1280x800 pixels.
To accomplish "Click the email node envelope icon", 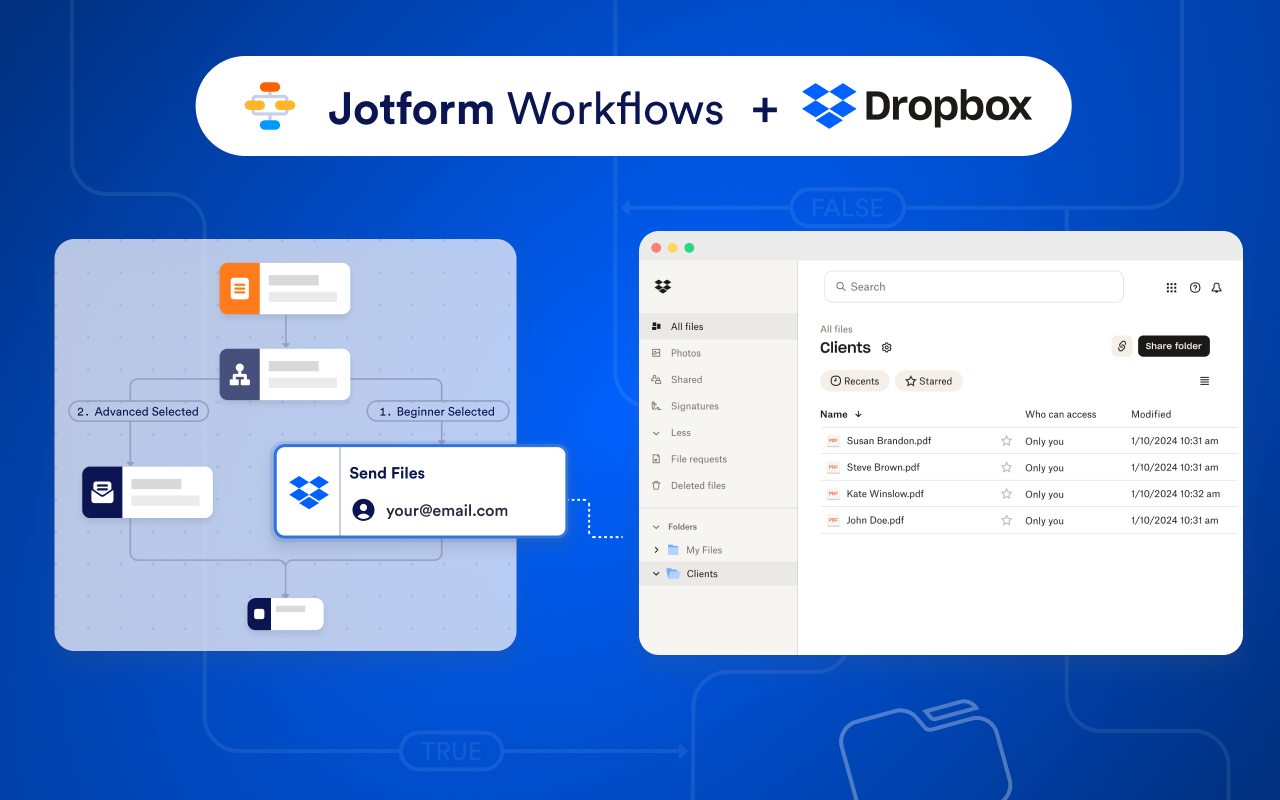I will coord(102,492).
